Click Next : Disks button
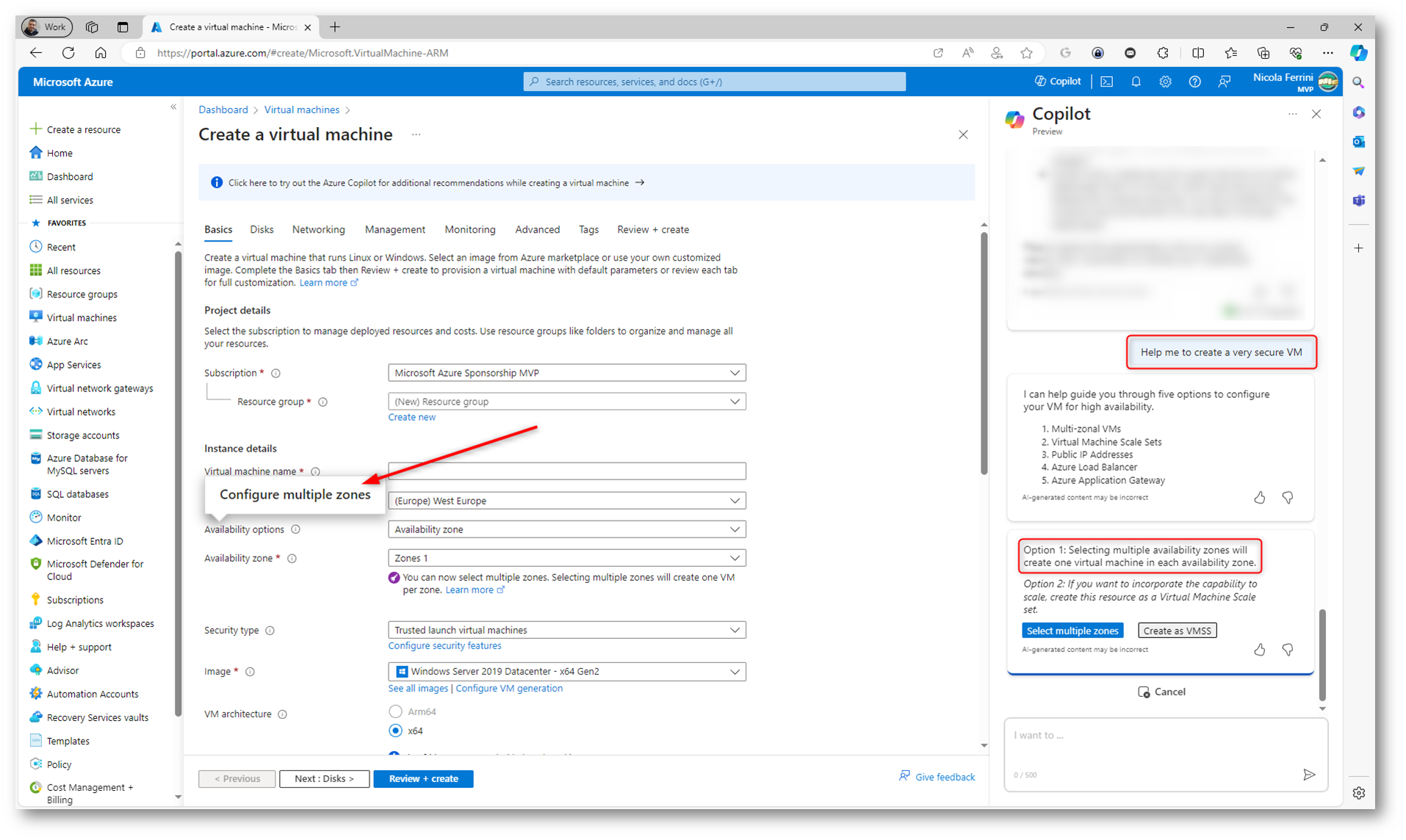The height and width of the screenshot is (840, 1406). pyautogui.click(x=324, y=778)
